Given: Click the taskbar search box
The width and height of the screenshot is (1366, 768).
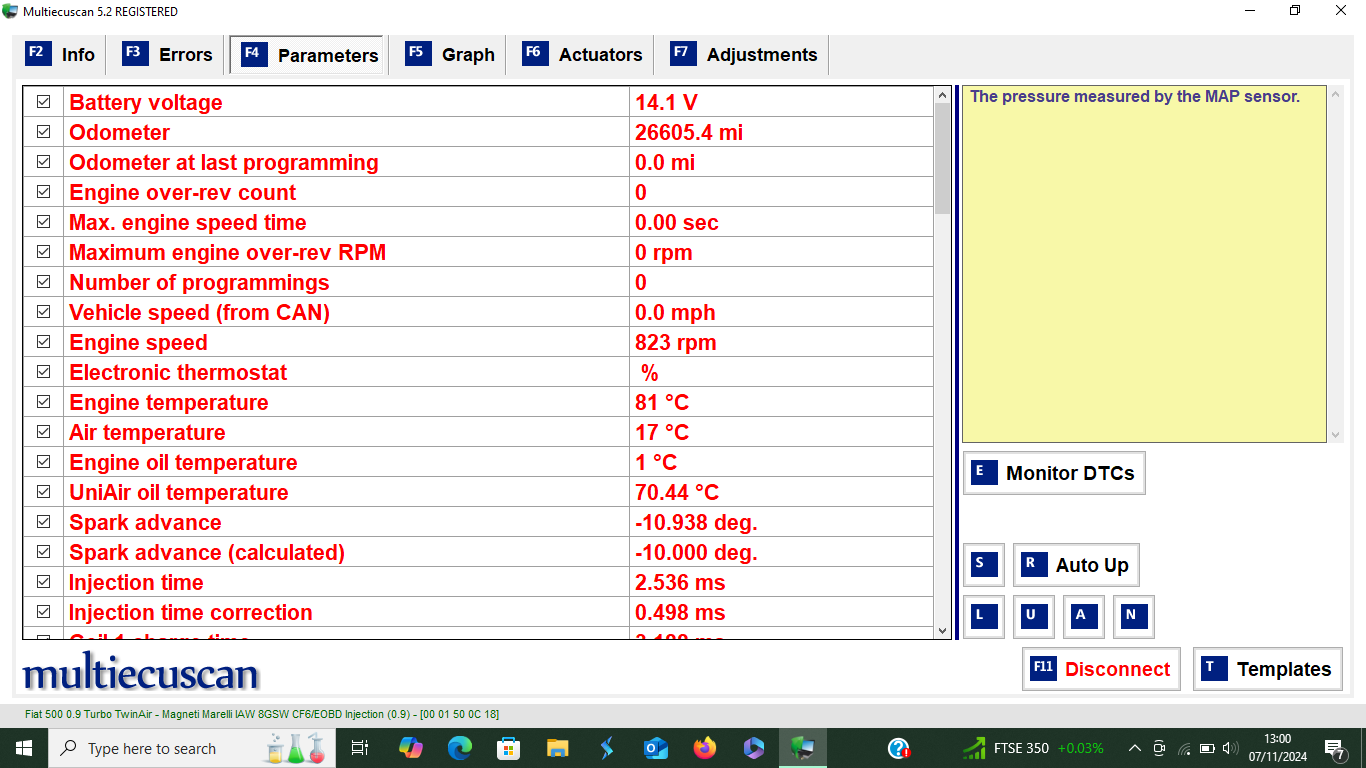Looking at the screenshot, I should pos(190,748).
